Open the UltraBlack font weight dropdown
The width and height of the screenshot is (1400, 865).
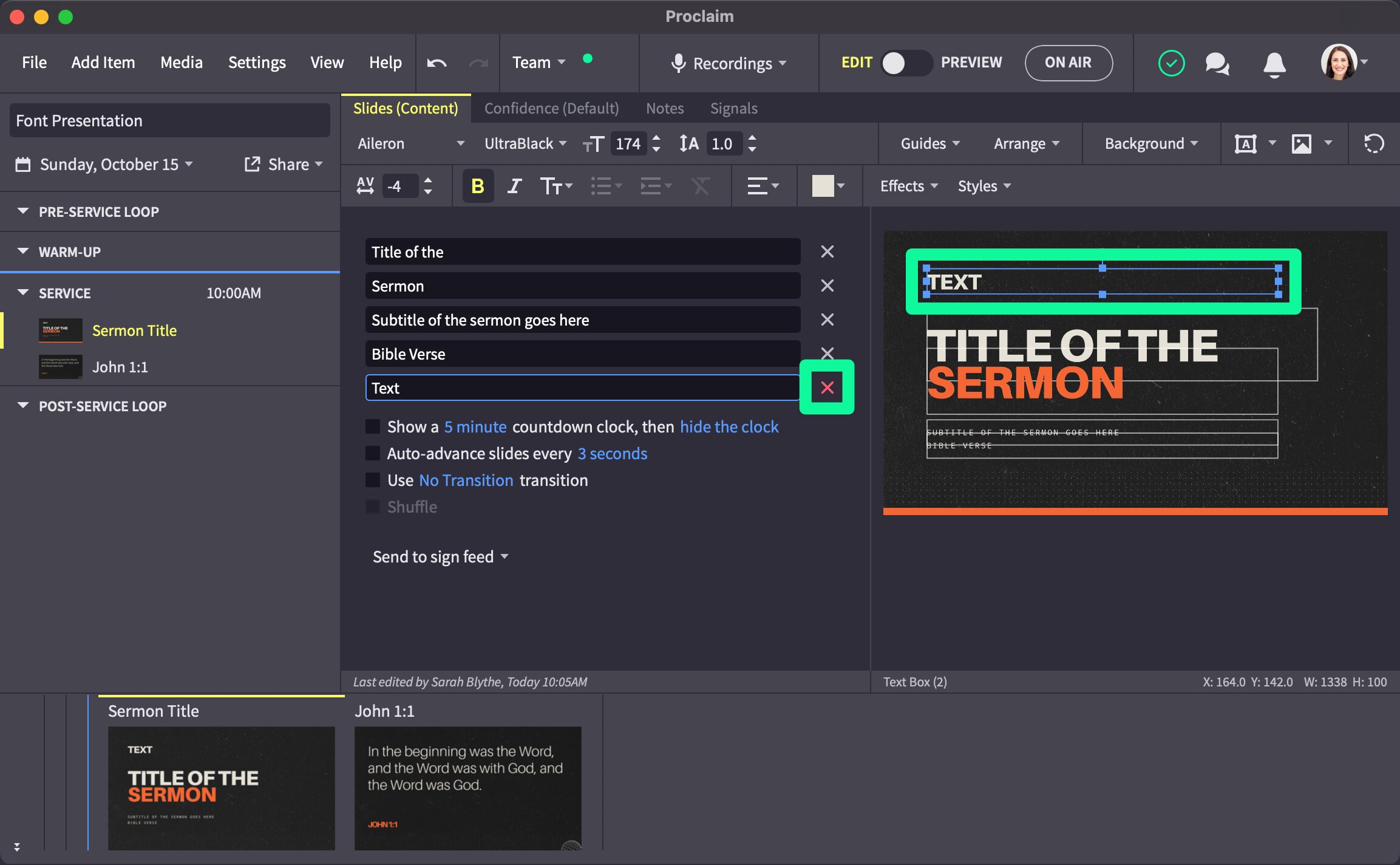(525, 144)
